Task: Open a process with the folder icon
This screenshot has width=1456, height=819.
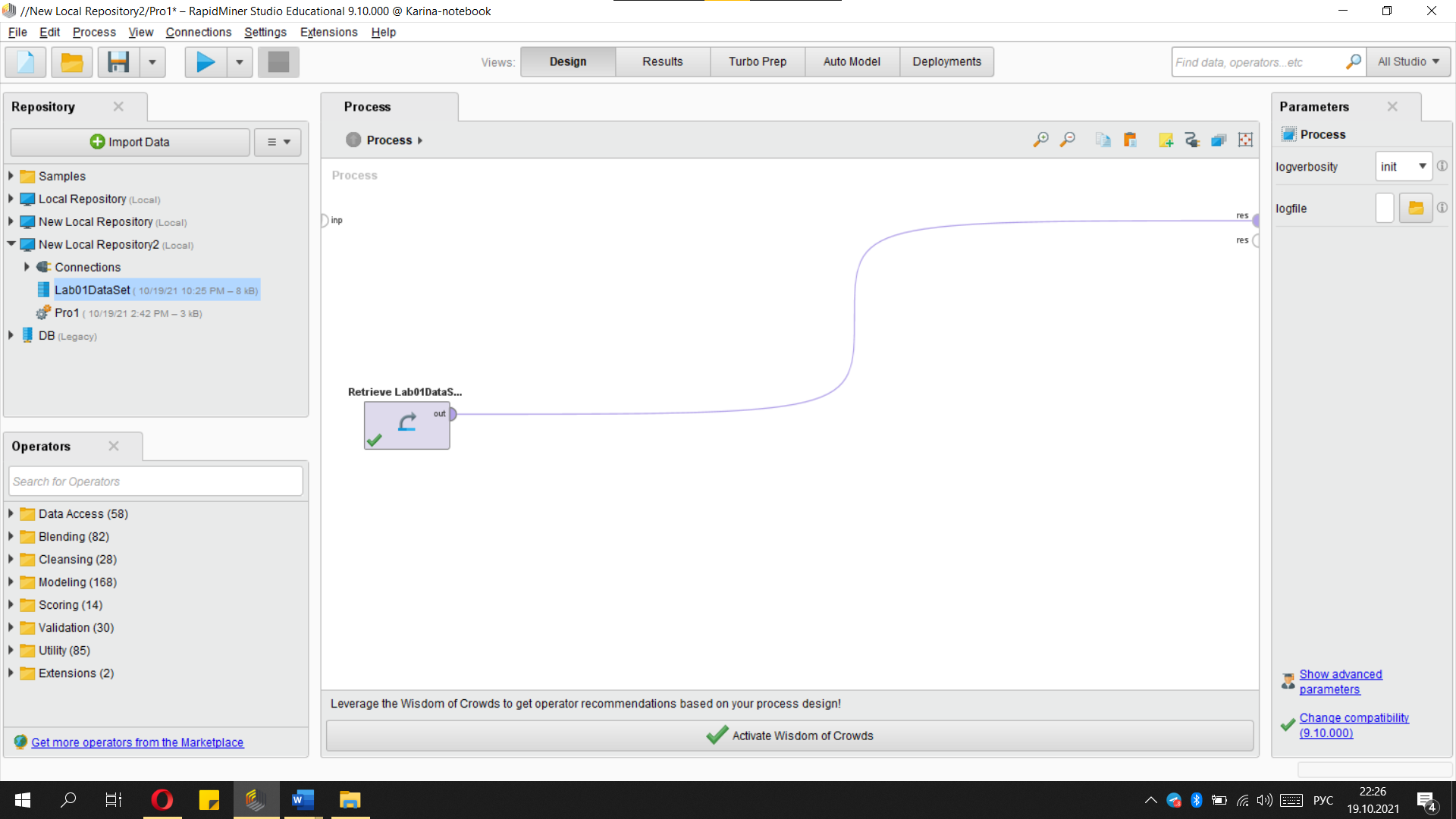Action: [72, 62]
